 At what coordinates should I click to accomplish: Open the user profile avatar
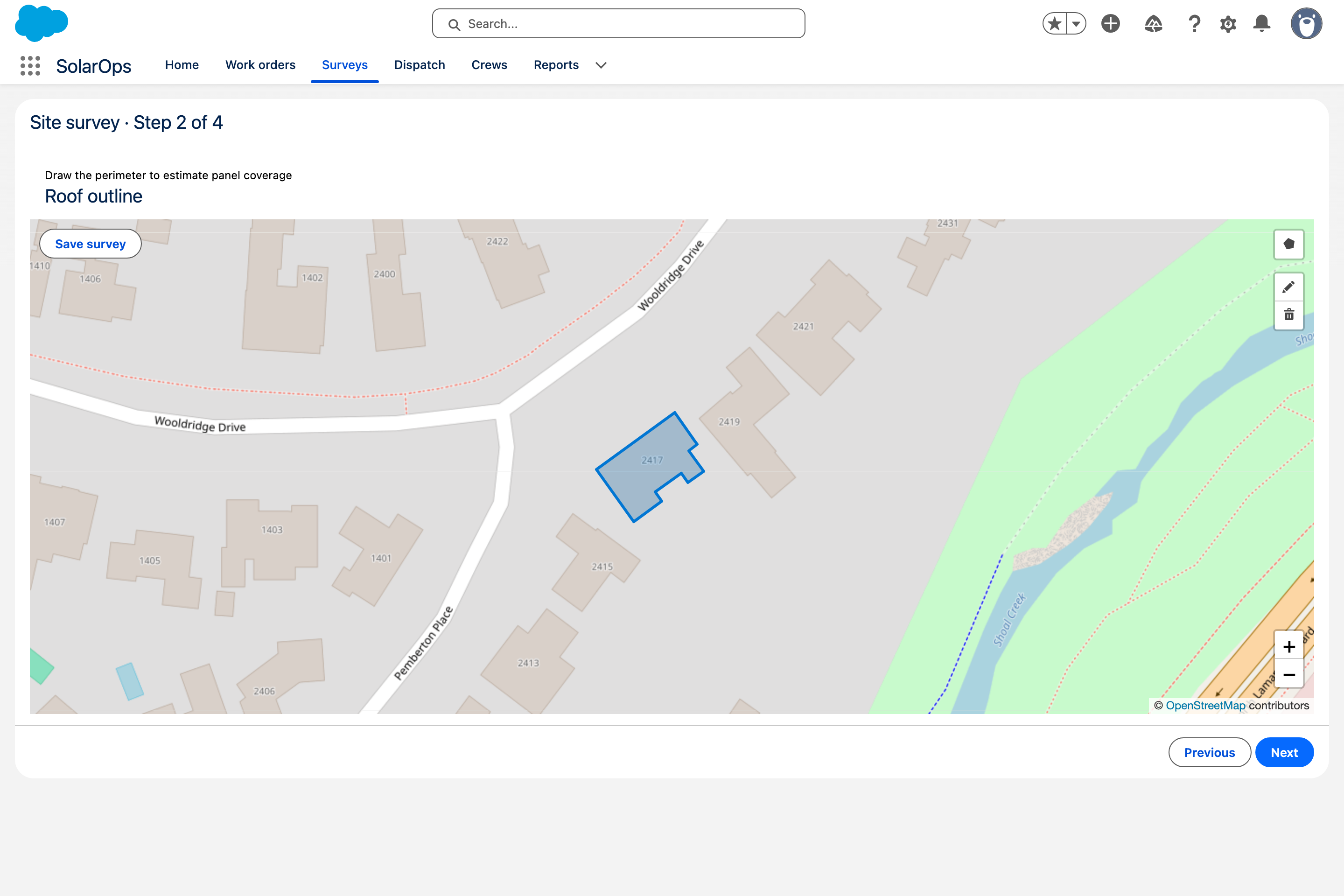click(1306, 23)
